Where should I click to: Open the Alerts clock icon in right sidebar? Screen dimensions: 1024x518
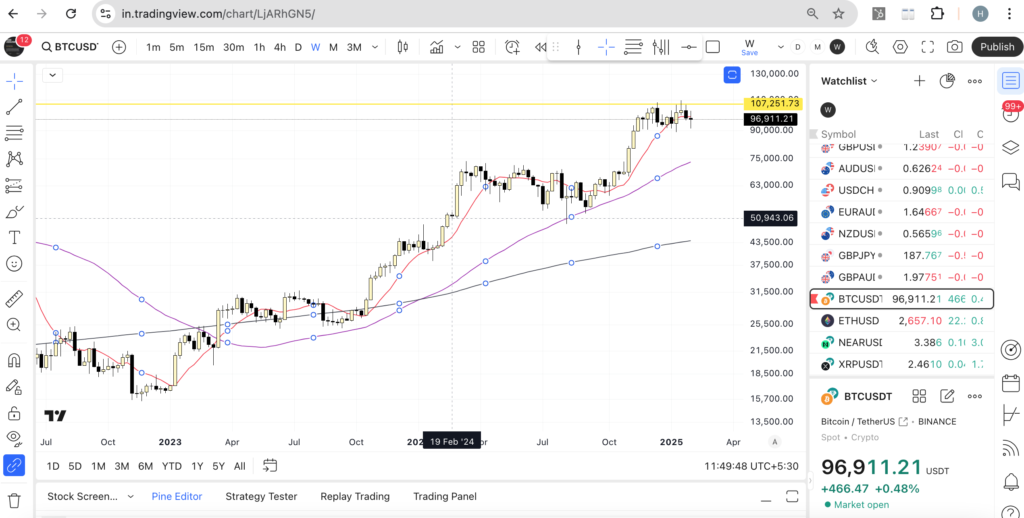(1011, 114)
